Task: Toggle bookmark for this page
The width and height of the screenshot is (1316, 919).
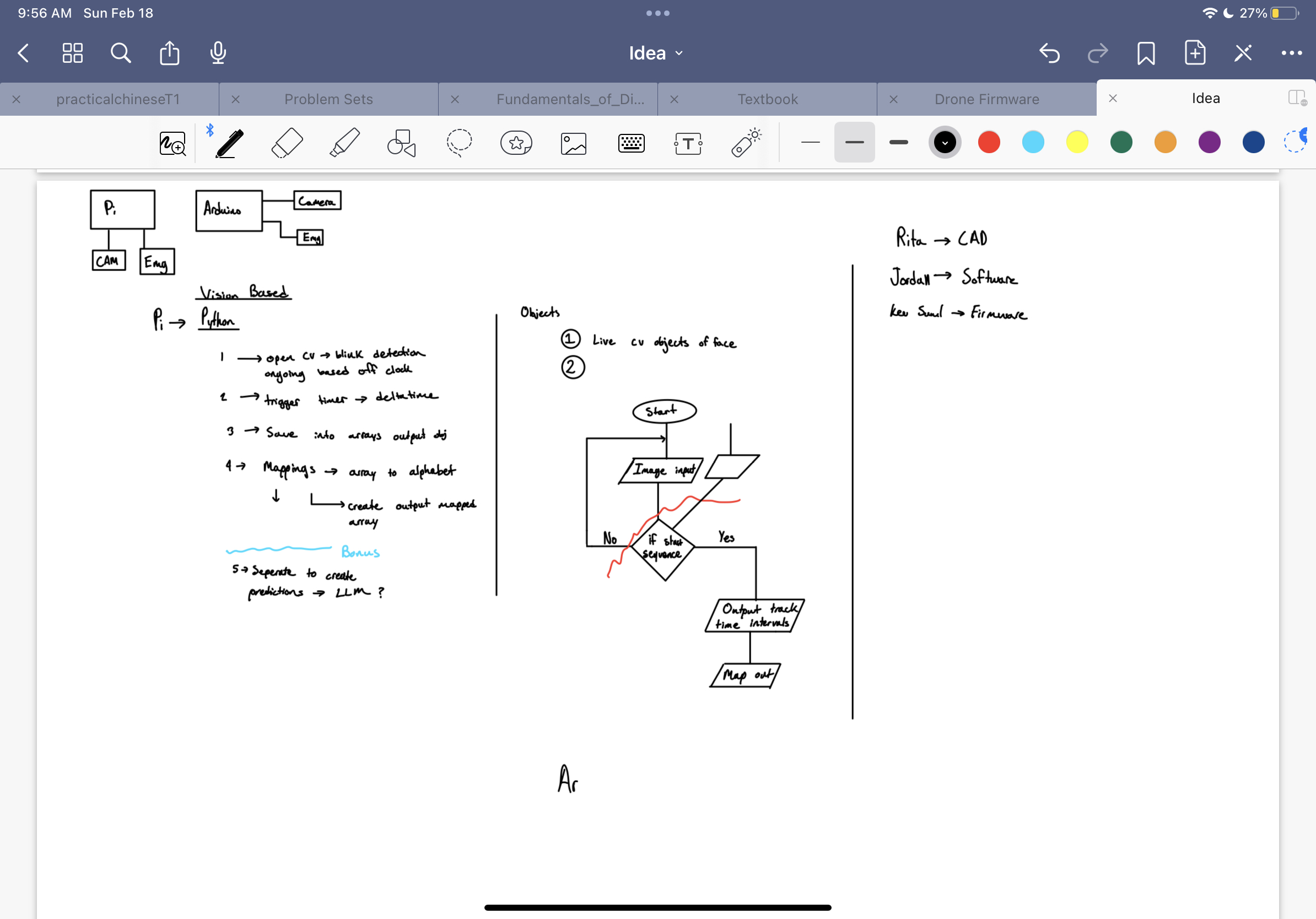Action: coord(1146,53)
